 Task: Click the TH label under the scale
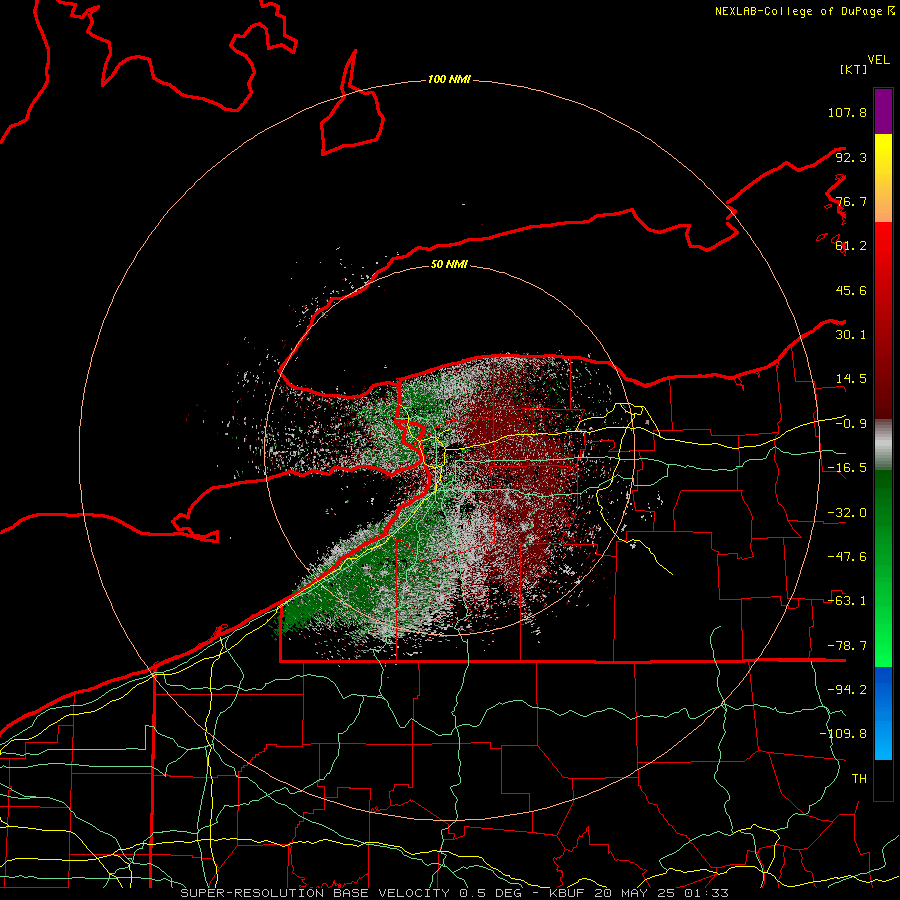click(859, 779)
